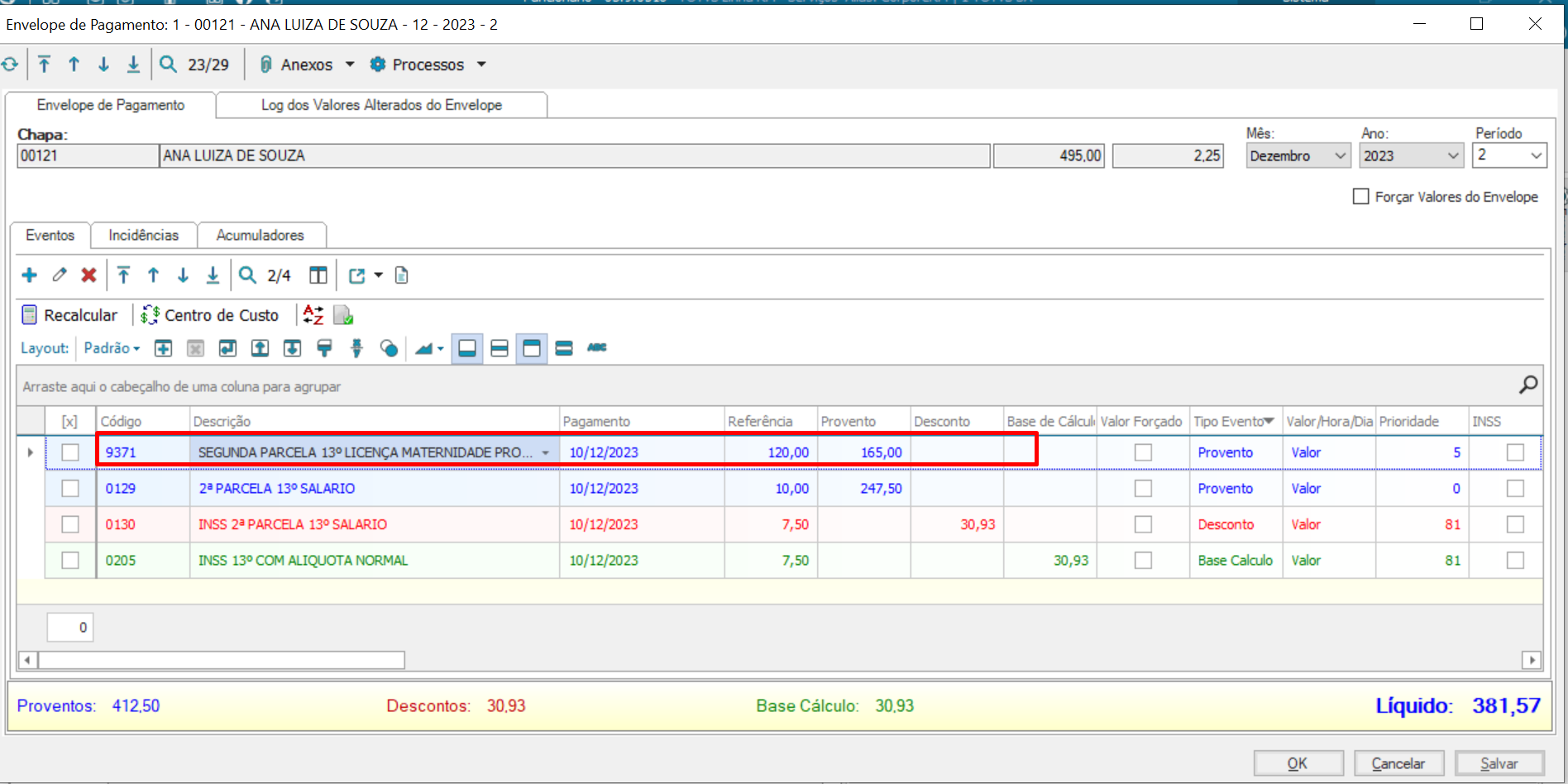The height and width of the screenshot is (784, 1568).
Task: Expand the Anexos dropdown menu
Action: pyautogui.click(x=350, y=65)
